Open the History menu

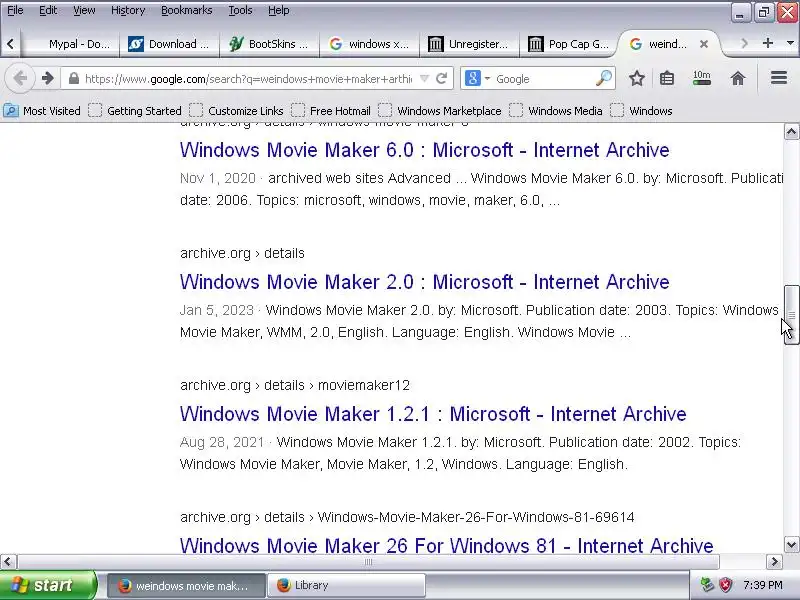tap(128, 10)
